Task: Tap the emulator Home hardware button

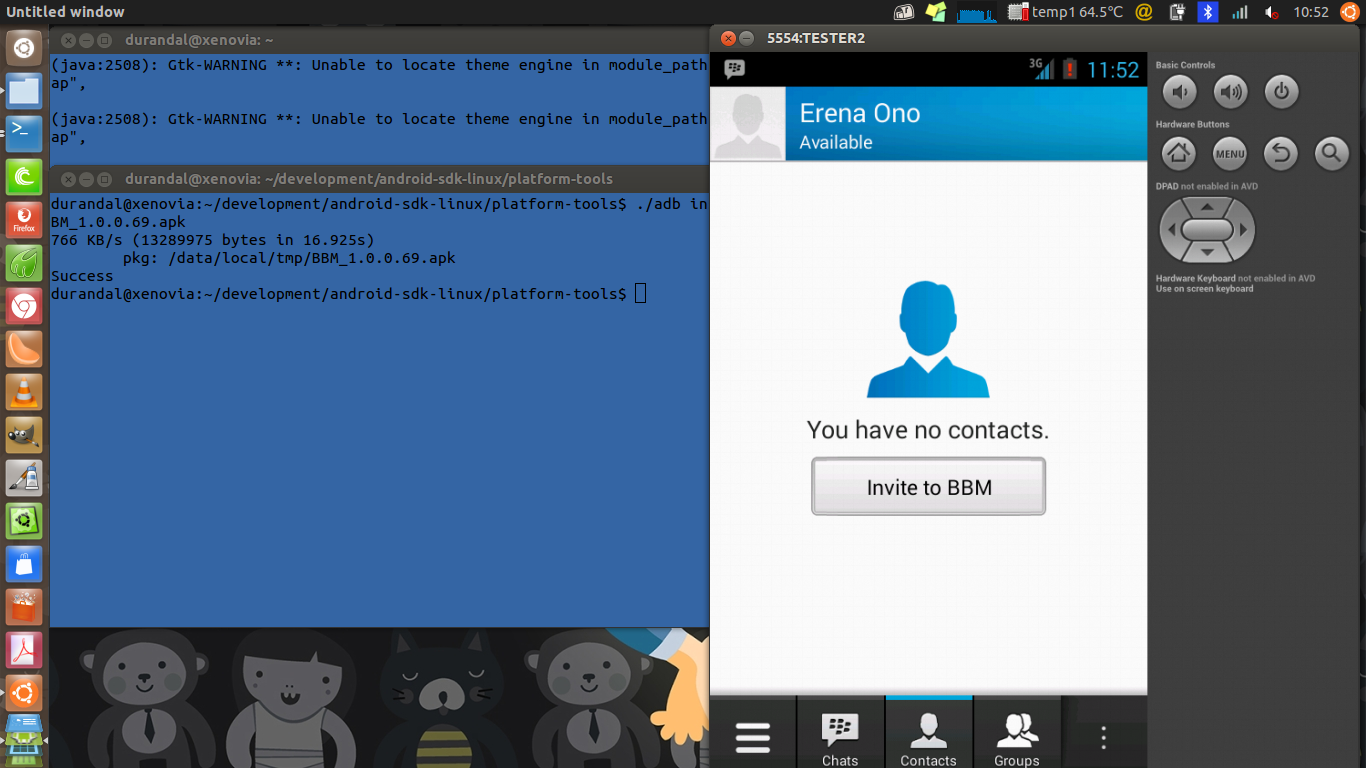Action: click(x=1179, y=154)
